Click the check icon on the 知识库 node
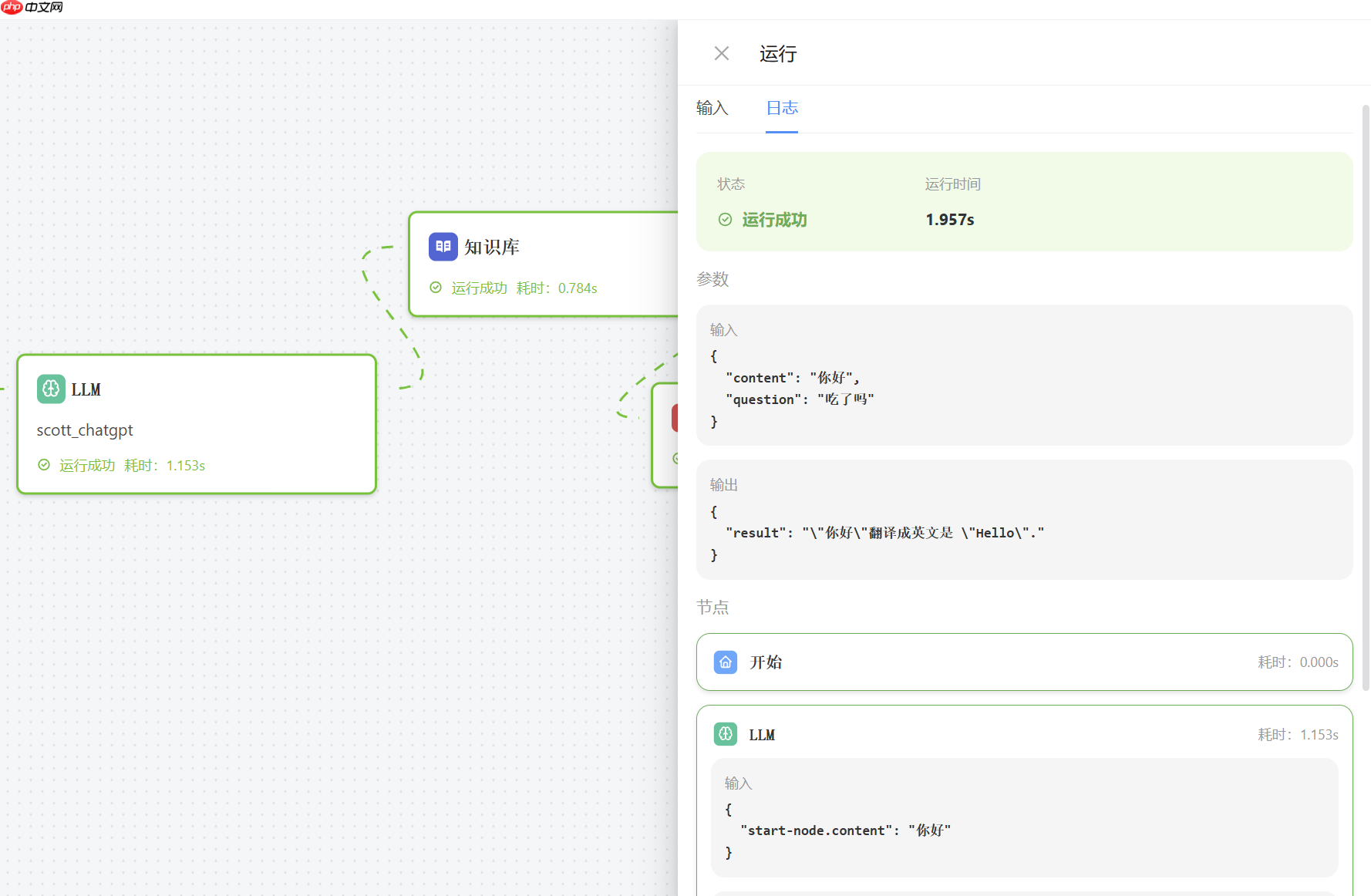The image size is (1371, 896). click(435, 287)
